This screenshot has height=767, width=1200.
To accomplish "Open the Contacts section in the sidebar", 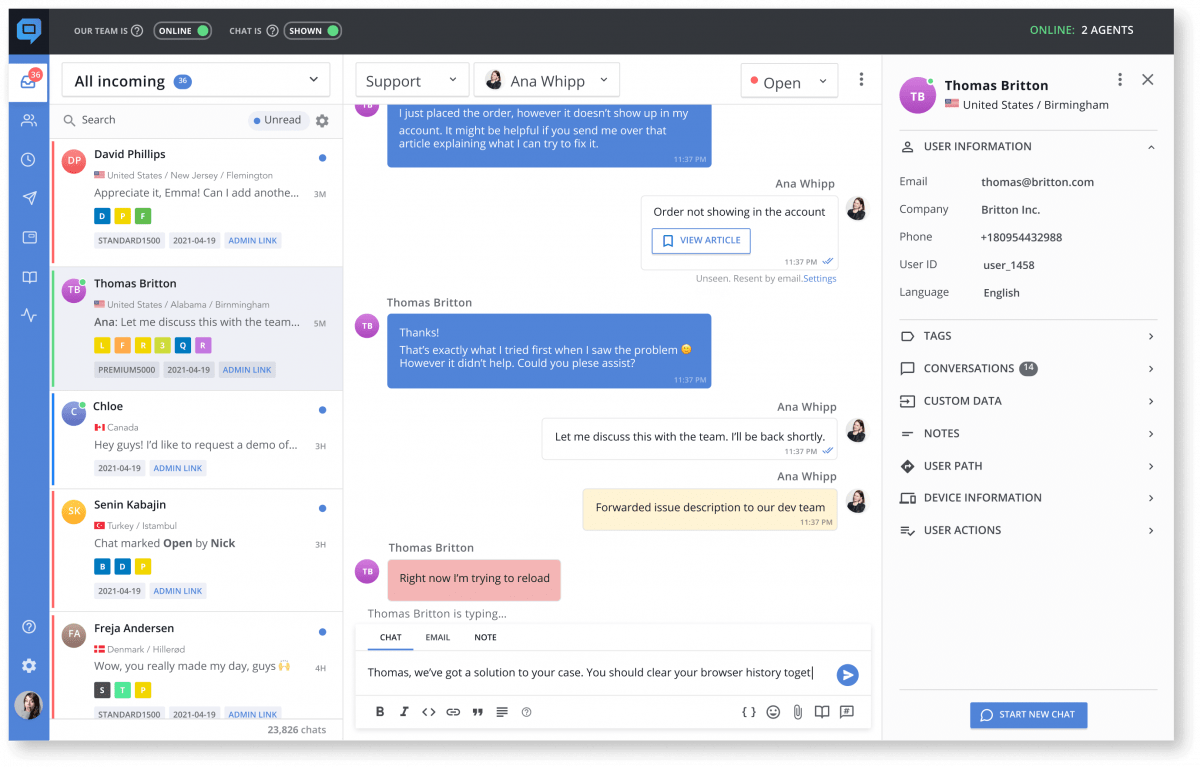I will 28,118.
